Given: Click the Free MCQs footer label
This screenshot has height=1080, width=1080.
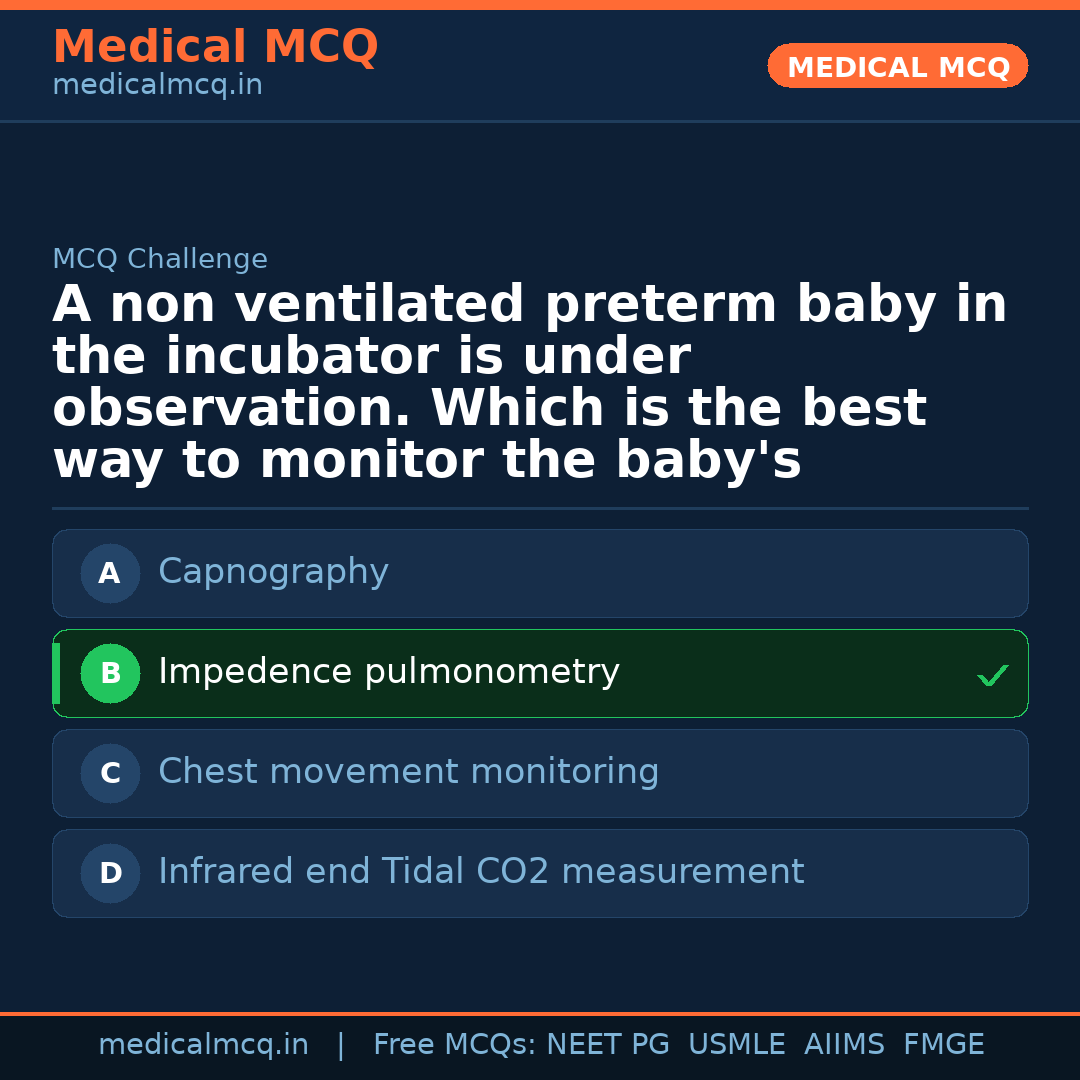Looking at the screenshot, I should [x=454, y=1045].
